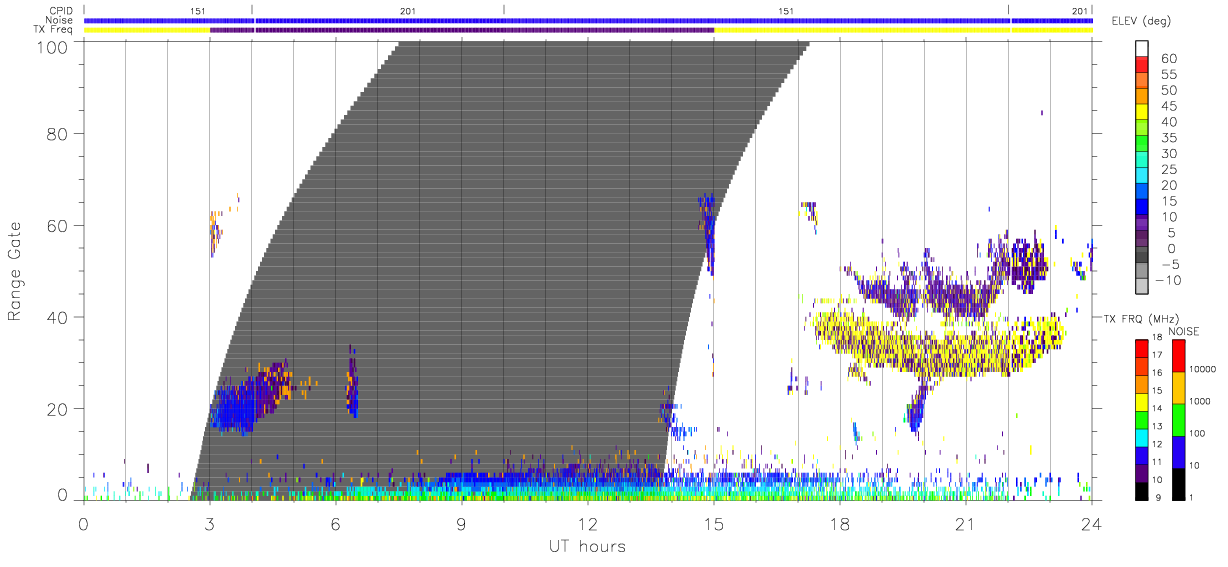Viewport: 1228px width, 567px height.
Task: Click the x-axis tick label '6'
Action: [x=335, y=522]
